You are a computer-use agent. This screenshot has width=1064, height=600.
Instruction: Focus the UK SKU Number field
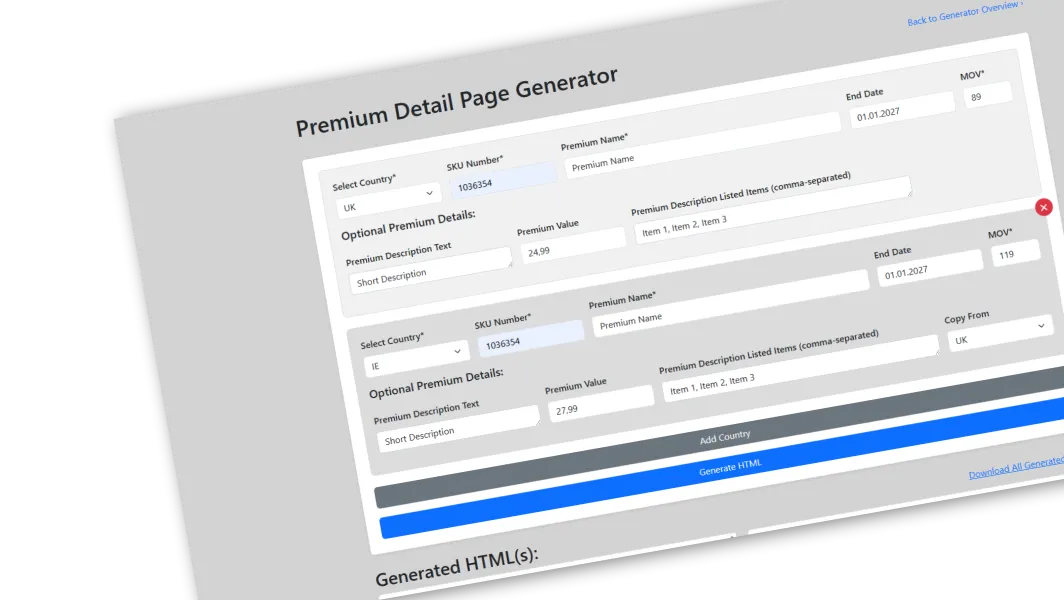click(x=504, y=181)
